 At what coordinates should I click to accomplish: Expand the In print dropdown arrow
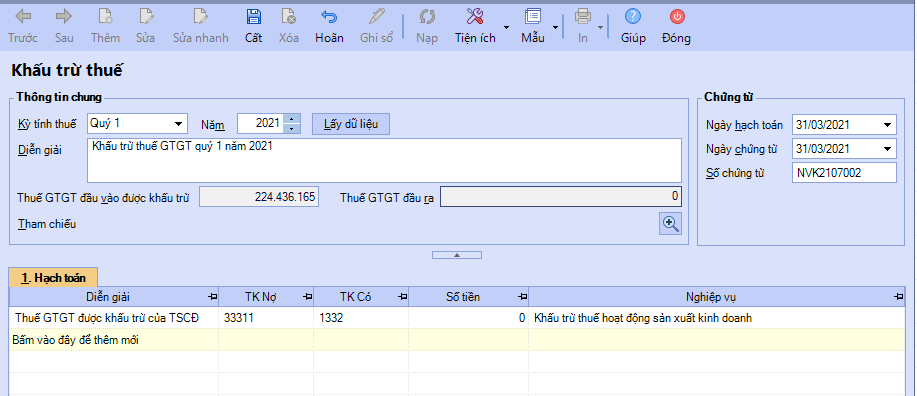pos(600,27)
